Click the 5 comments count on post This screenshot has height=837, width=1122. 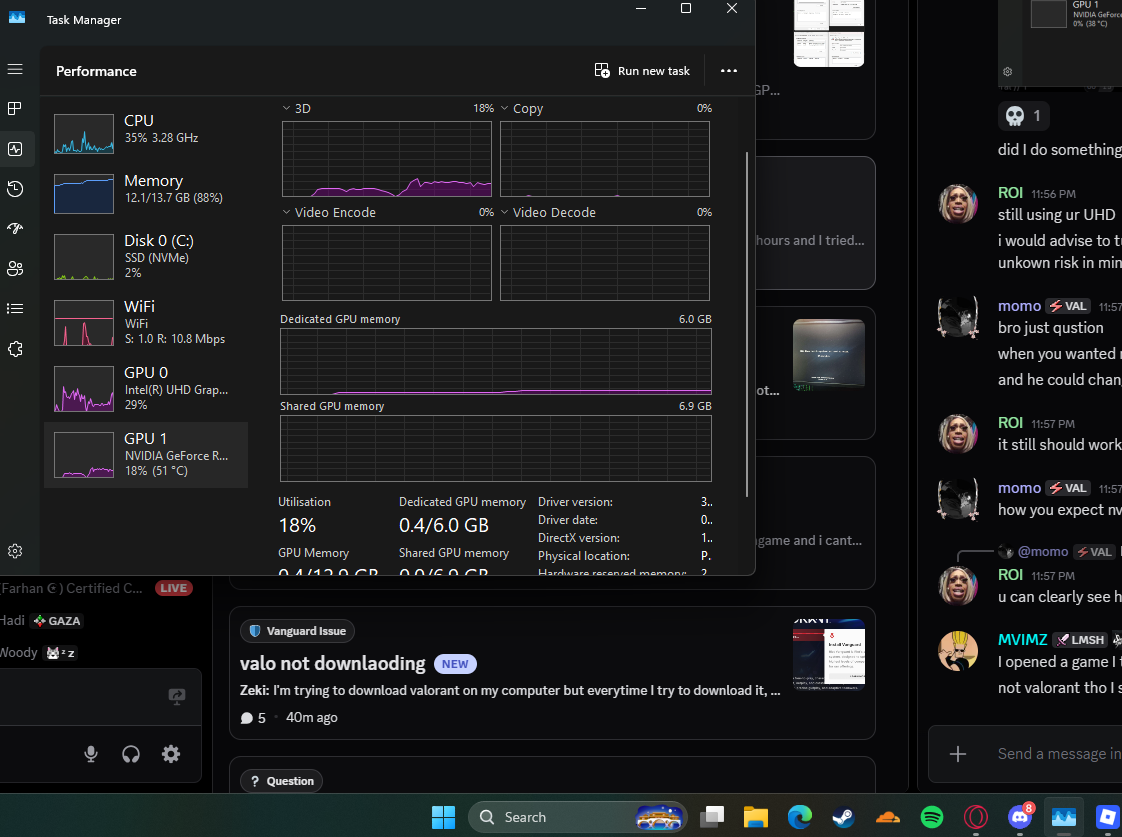coord(253,718)
